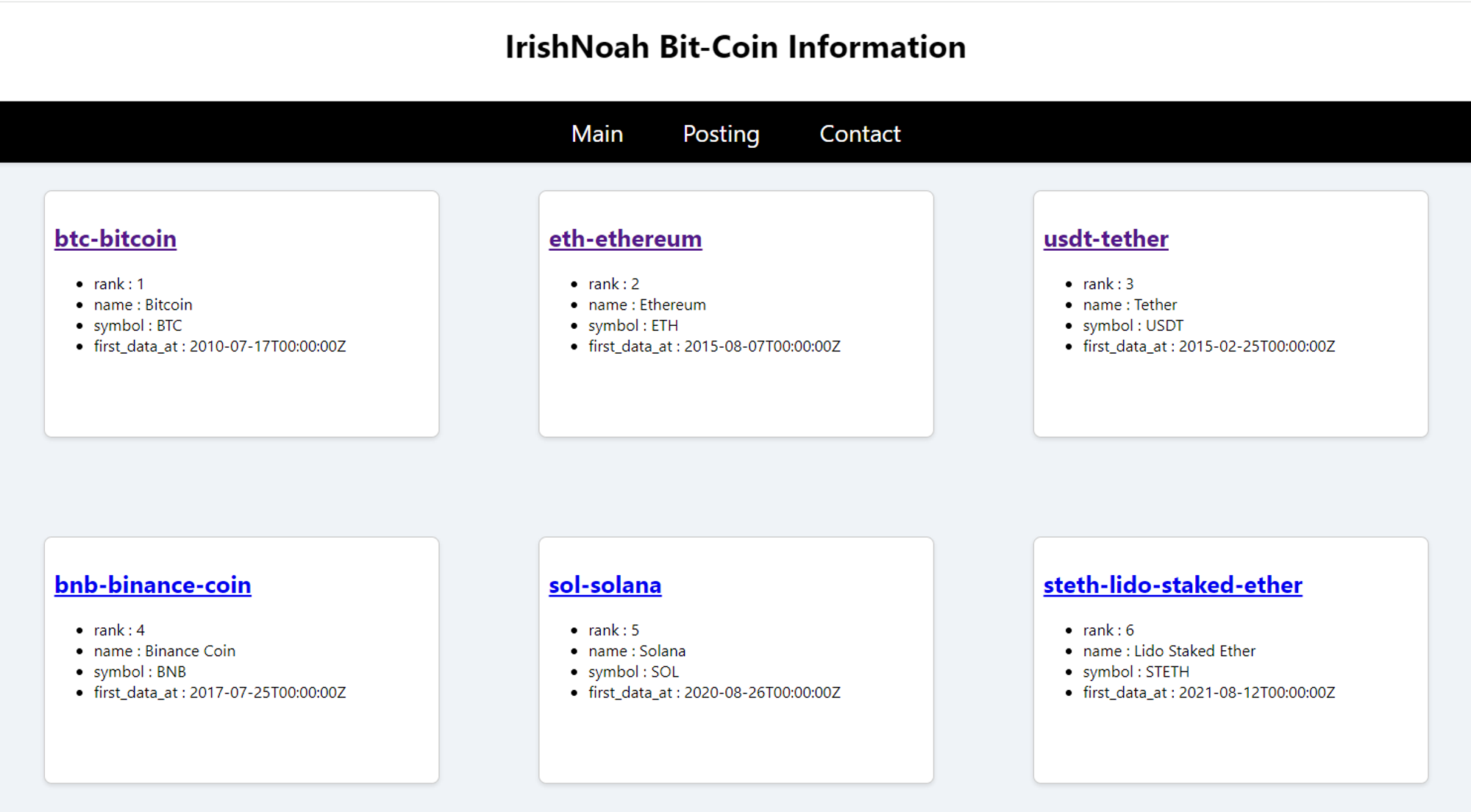Follow the eth-ethereum link
This screenshot has width=1471, height=812.
click(625, 238)
